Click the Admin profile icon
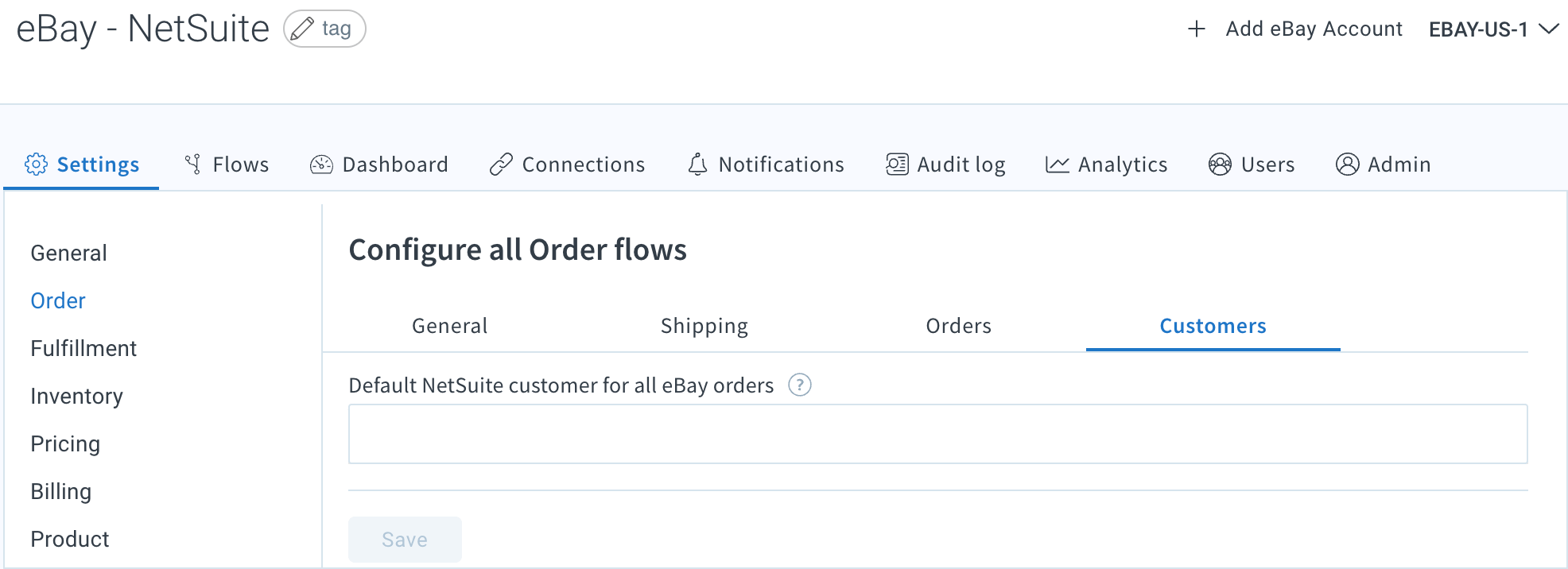 (x=1347, y=164)
